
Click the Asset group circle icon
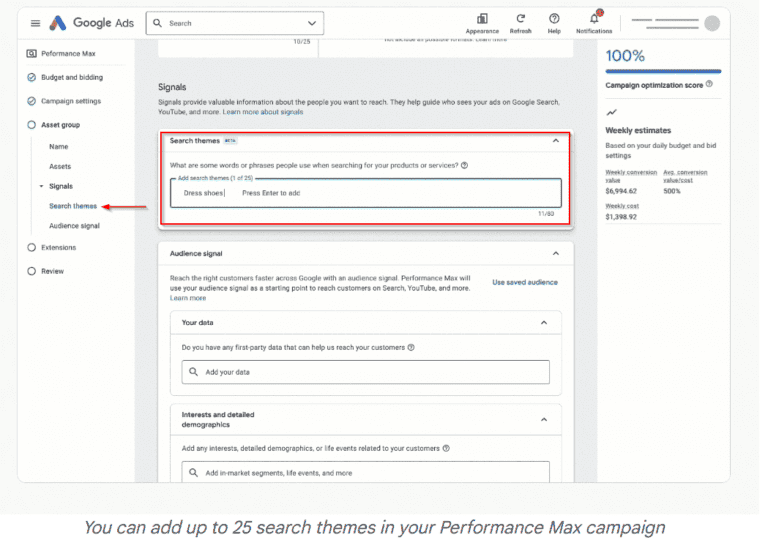(x=31, y=125)
